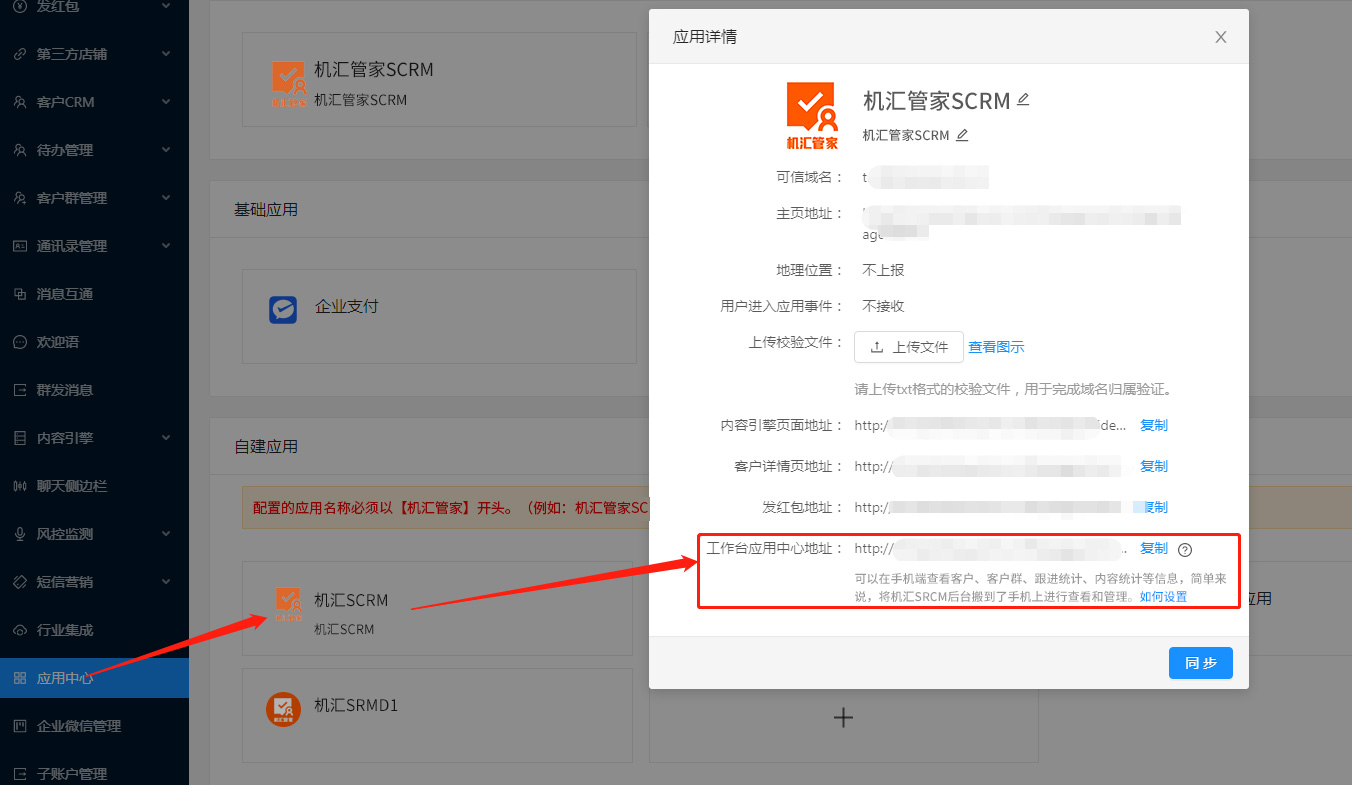Open the 群发消息 menu item
The width and height of the screenshot is (1352, 785).
point(94,390)
